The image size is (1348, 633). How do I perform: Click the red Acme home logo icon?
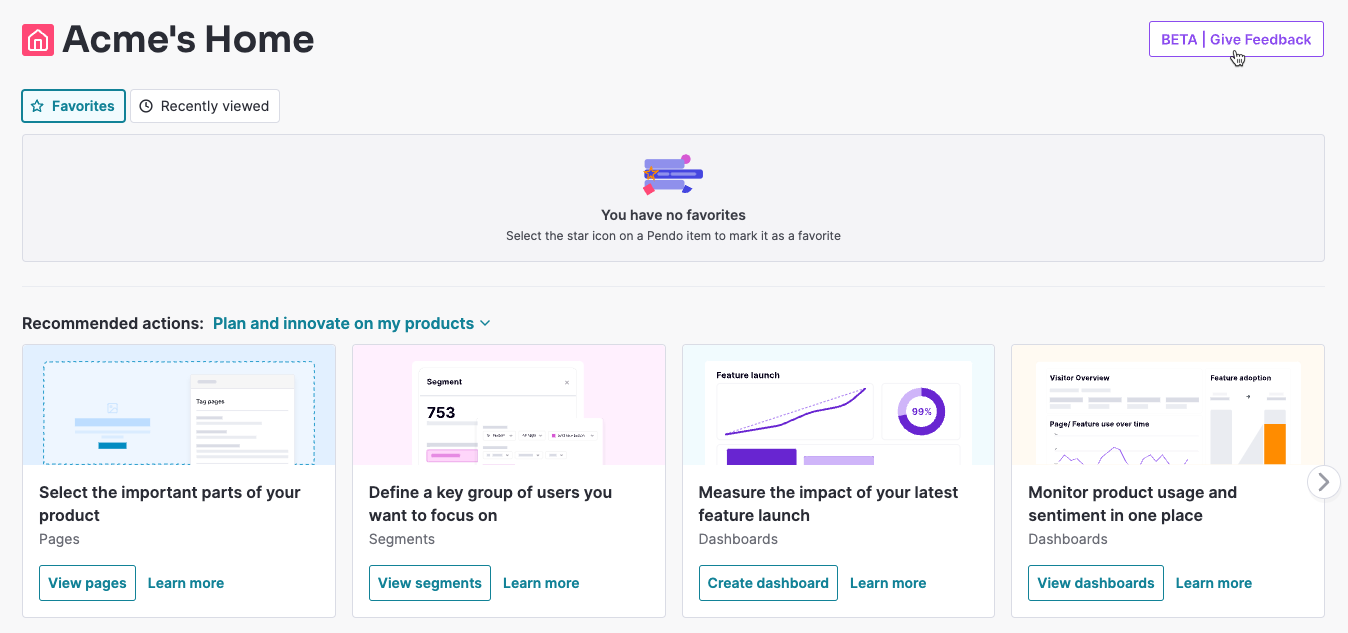pyautogui.click(x=37, y=39)
